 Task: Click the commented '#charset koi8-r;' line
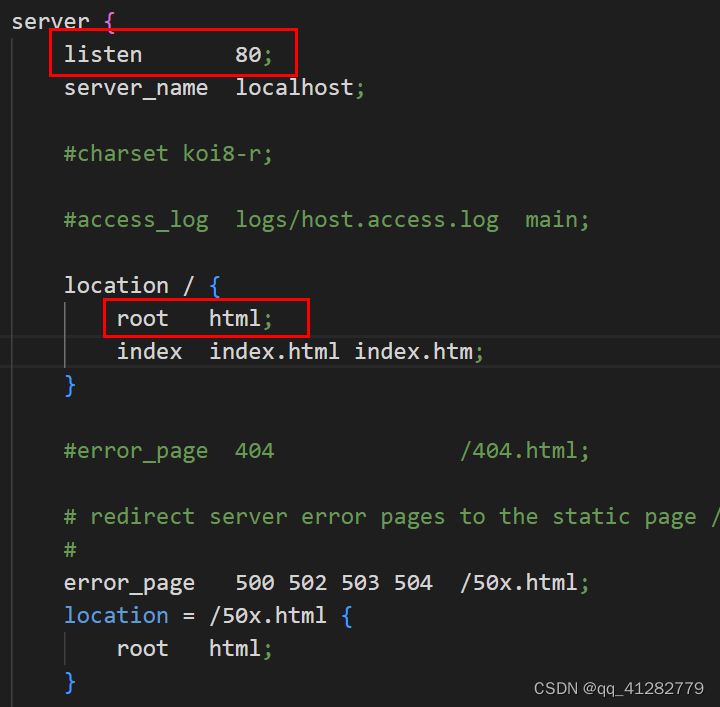coord(168,153)
